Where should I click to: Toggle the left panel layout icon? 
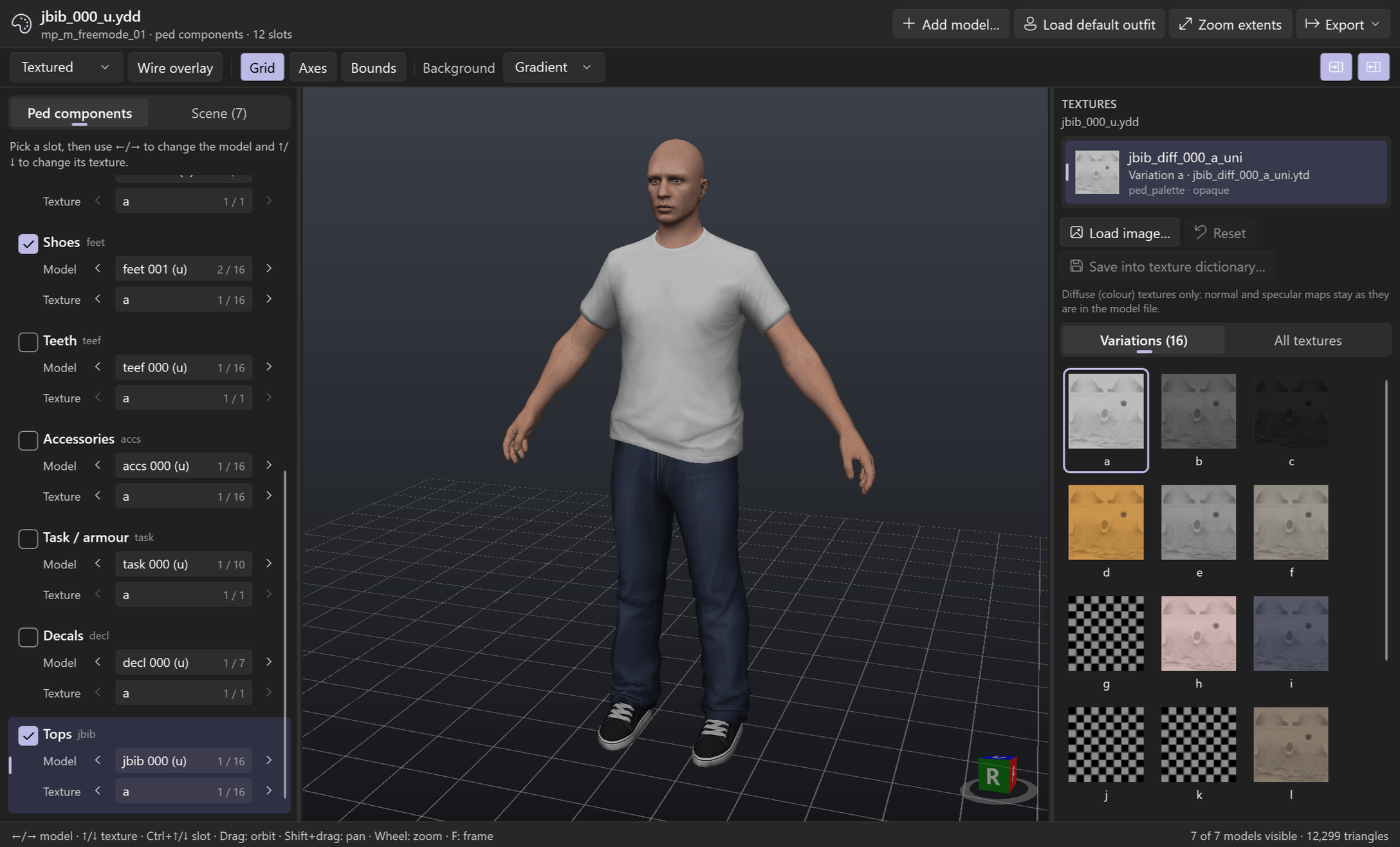click(x=1336, y=67)
